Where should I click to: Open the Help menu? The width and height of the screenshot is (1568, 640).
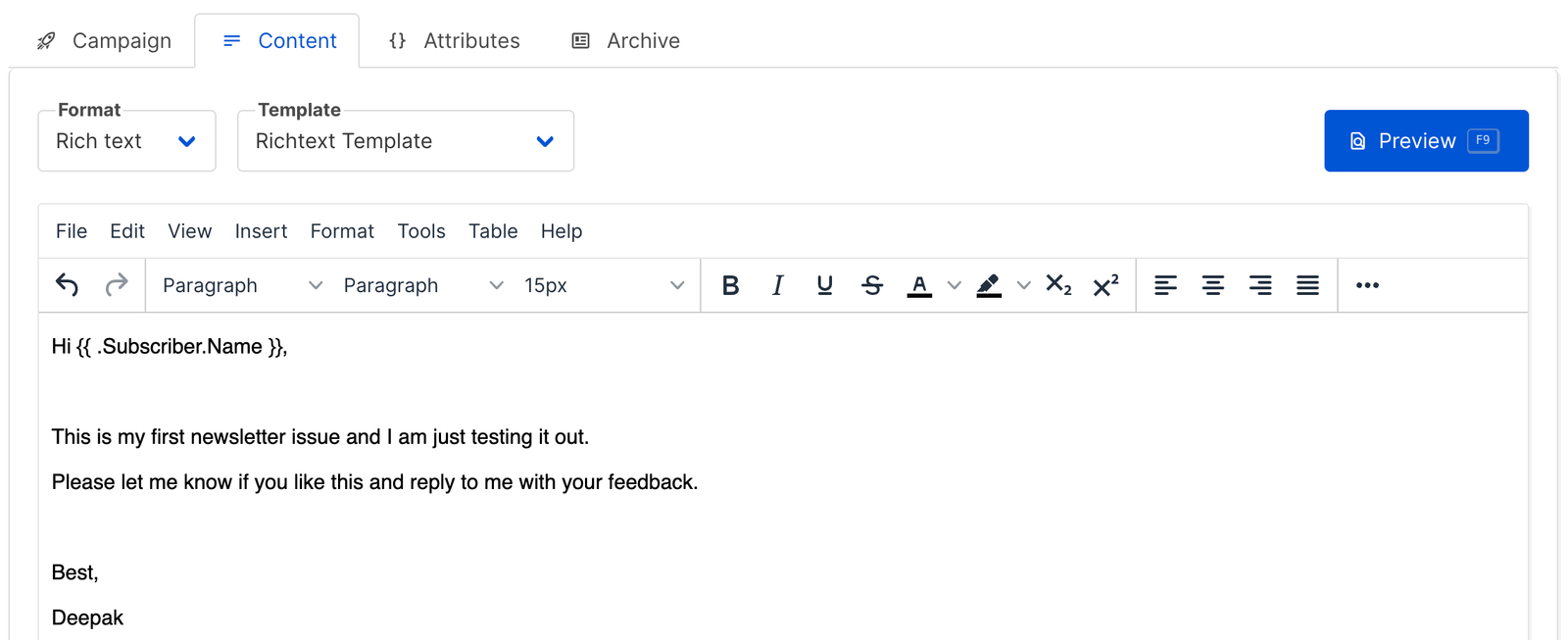click(x=562, y=231)
